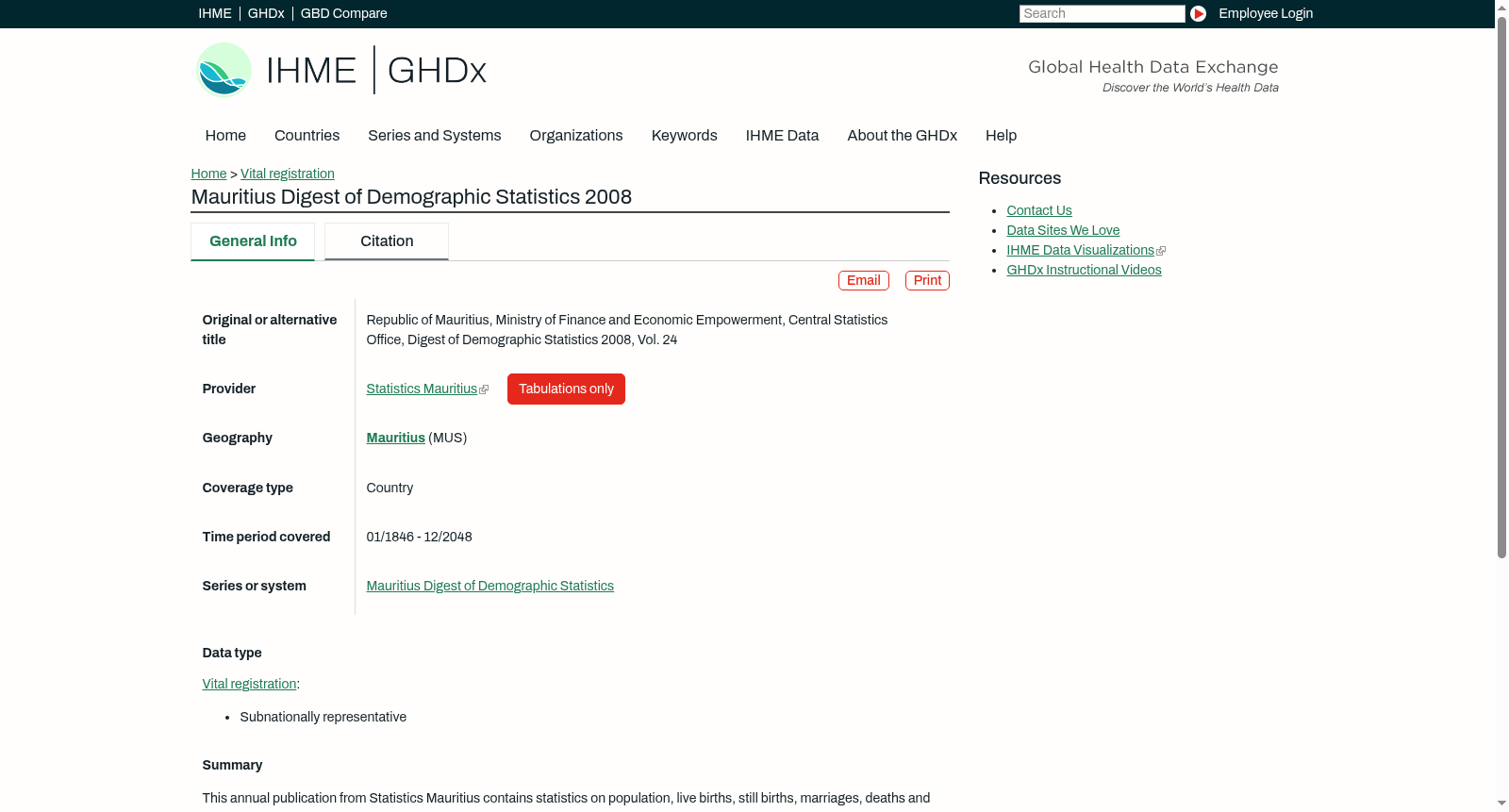The width and height of the screenshot is (1509, 812).
Task: Open the Countries menu
Action: pyautogui.click(x=307, y=136)
